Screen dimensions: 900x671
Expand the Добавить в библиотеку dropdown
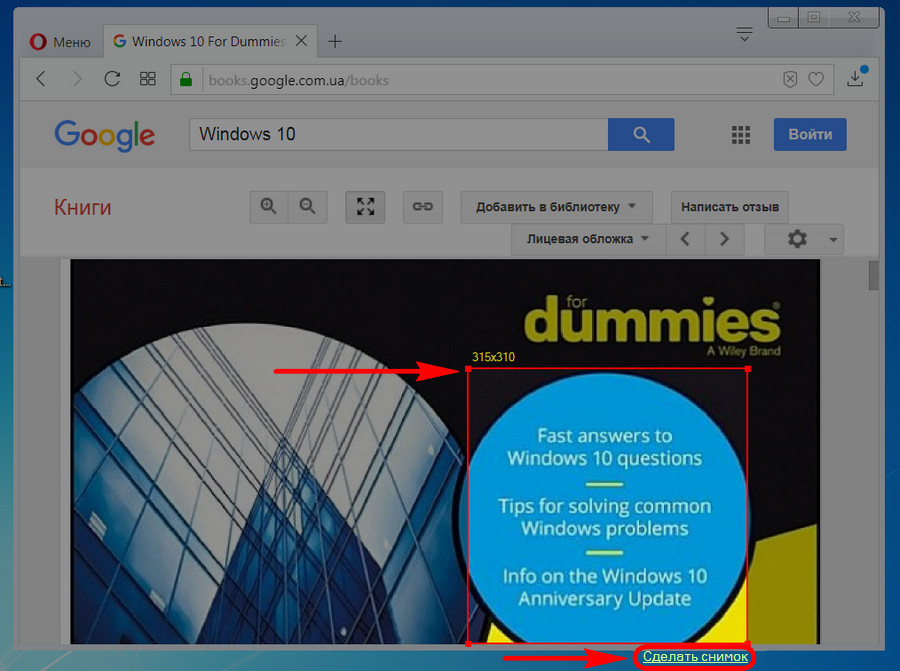tap(556, 207)
